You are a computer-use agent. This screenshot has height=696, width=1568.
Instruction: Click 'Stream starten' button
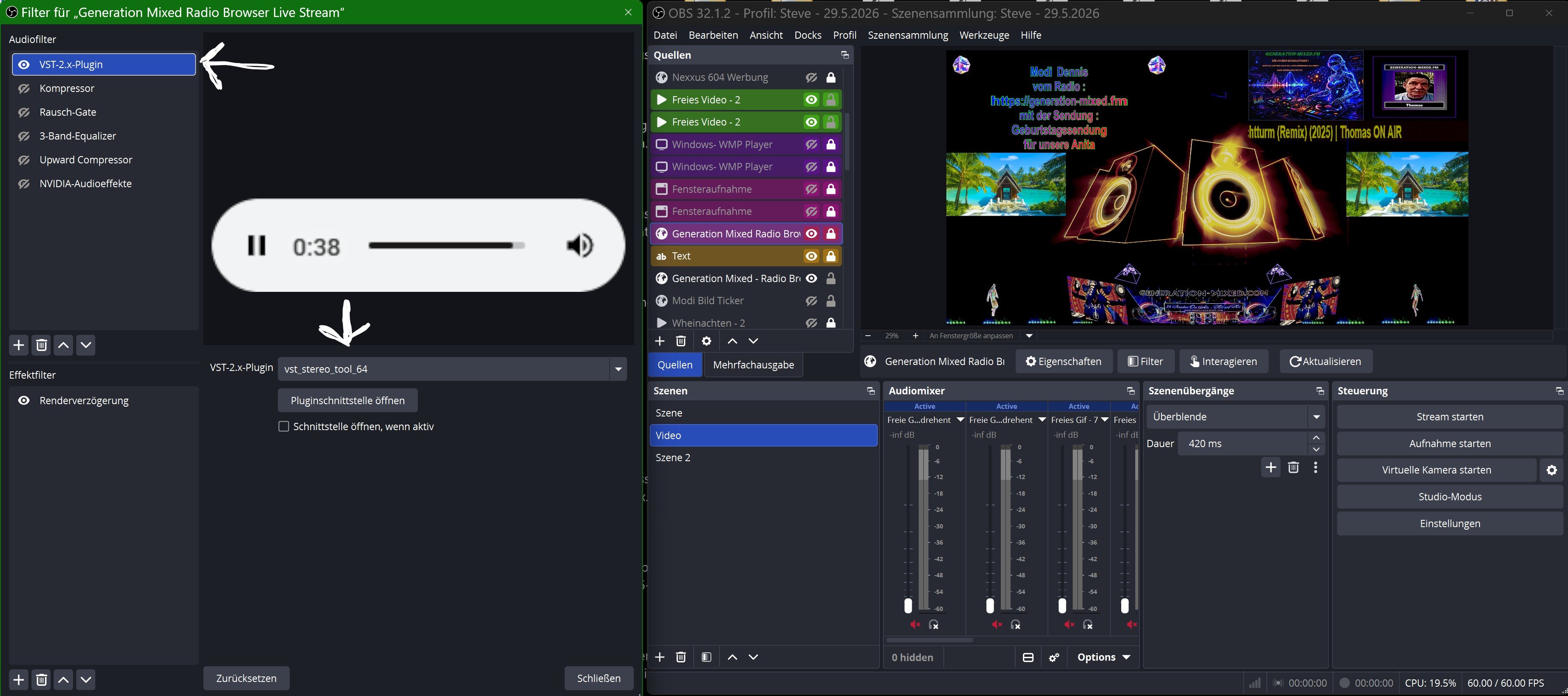coord(1450,417)
